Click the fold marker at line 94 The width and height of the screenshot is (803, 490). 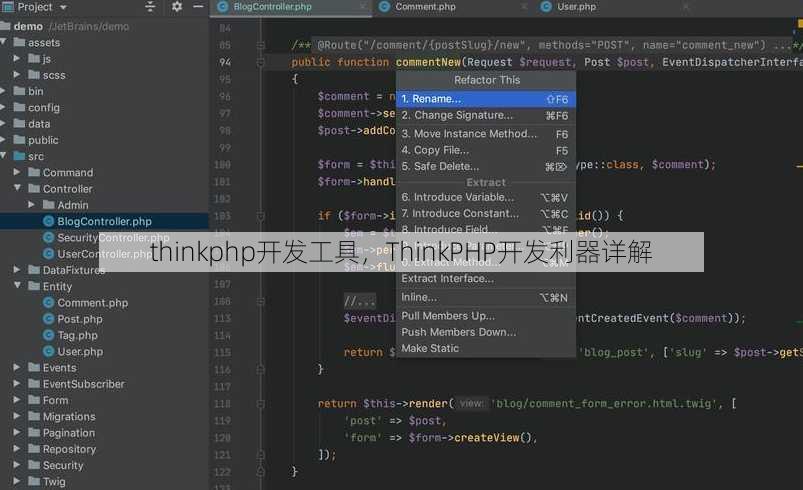(x=261, y=62)
